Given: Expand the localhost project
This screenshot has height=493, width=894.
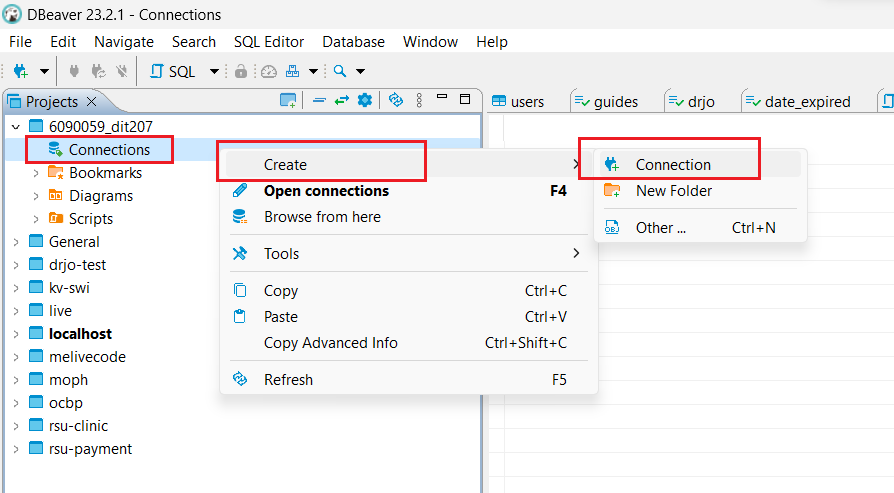Looking at the screenshot, I should point(16,334).
